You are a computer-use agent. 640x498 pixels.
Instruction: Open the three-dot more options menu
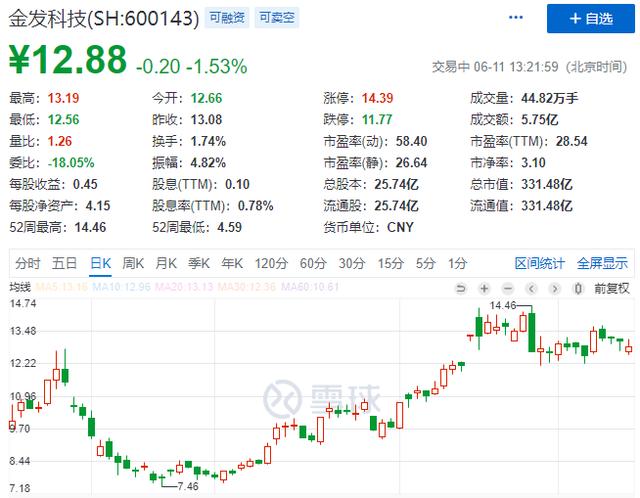516,18
